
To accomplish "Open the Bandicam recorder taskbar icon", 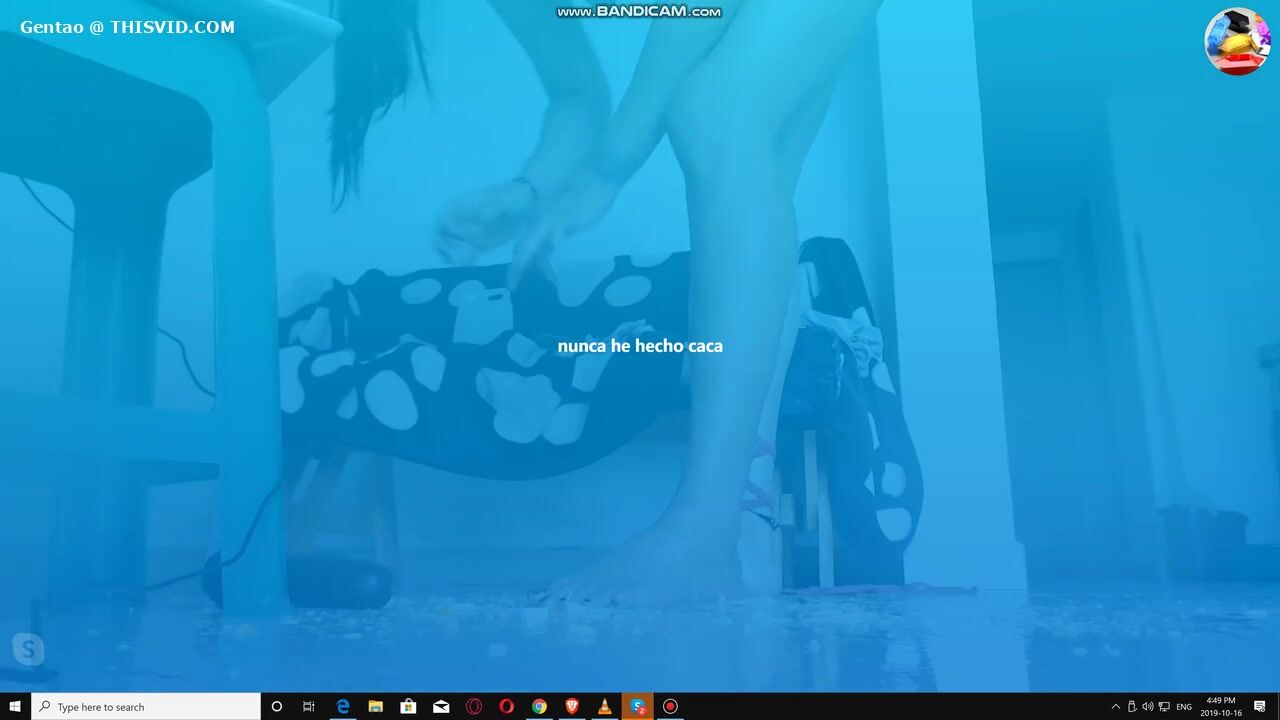I will 670,706.
